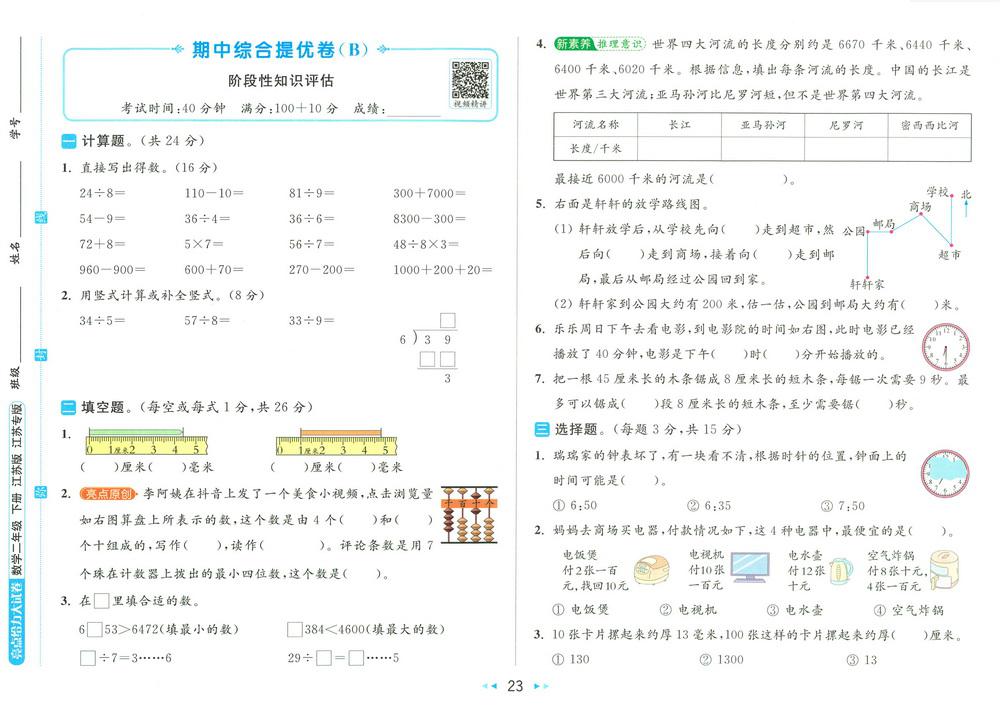Click the empty box before 384<4600
This screenshot has height=710, width=1000.
294,629
